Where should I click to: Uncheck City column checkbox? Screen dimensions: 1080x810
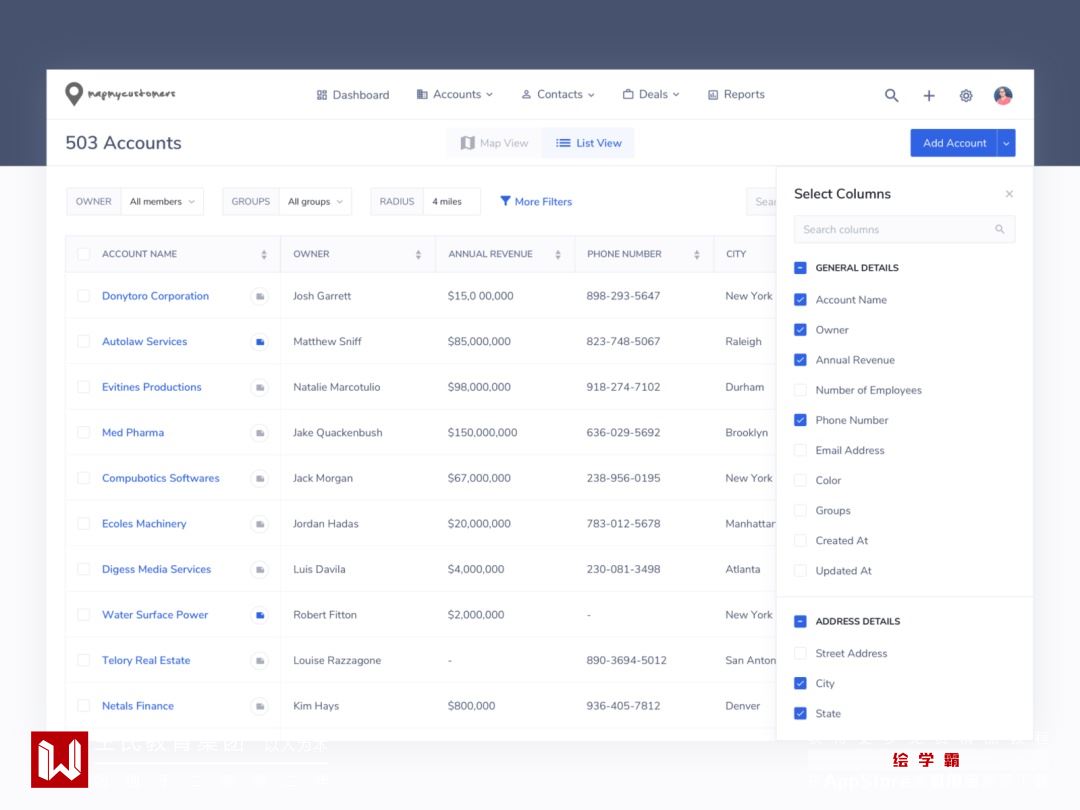[800, 683]
